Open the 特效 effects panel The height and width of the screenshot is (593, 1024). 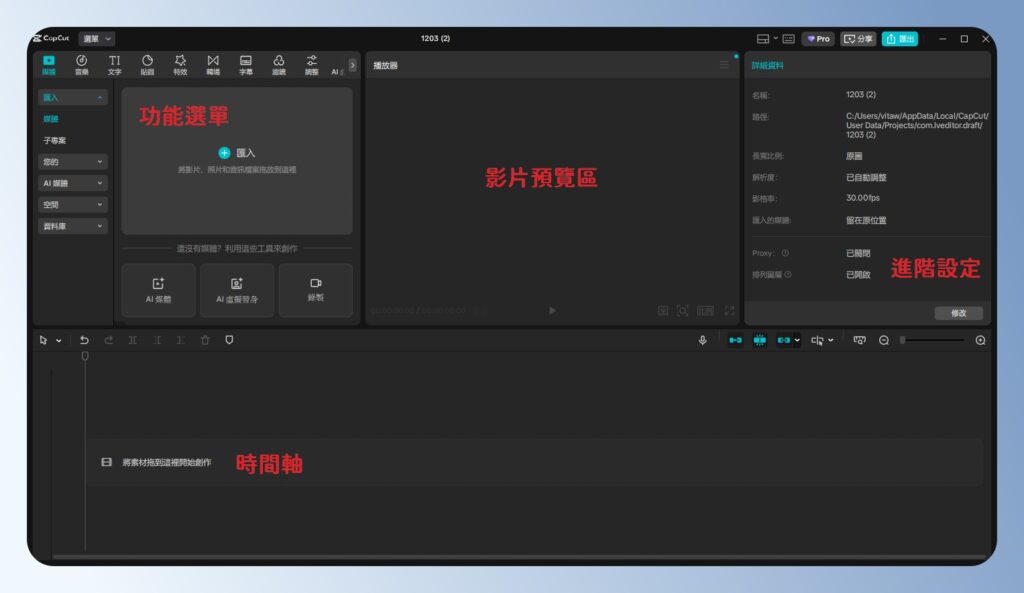coord(180,65)
